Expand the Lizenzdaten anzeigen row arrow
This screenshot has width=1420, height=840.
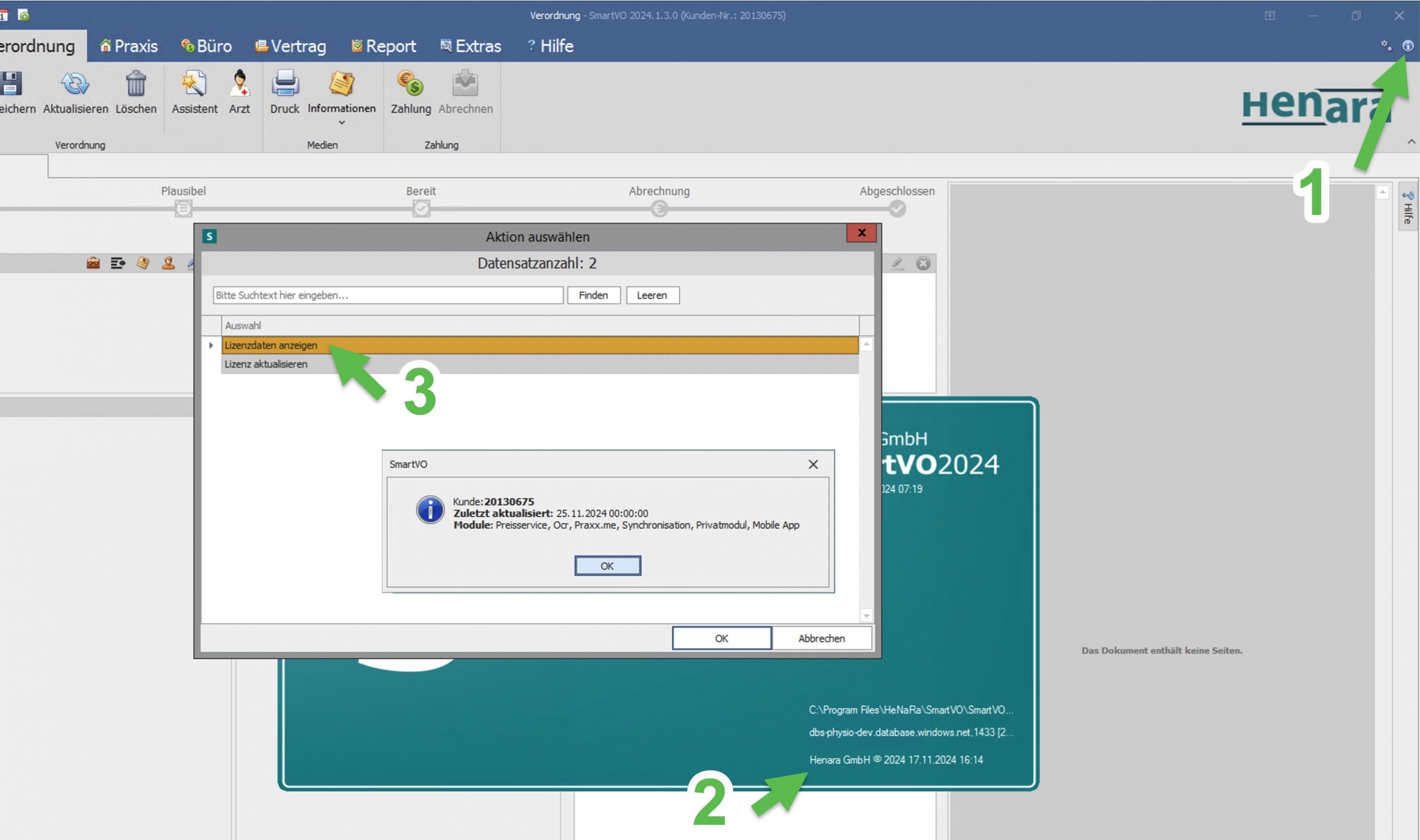click(211, 345)
